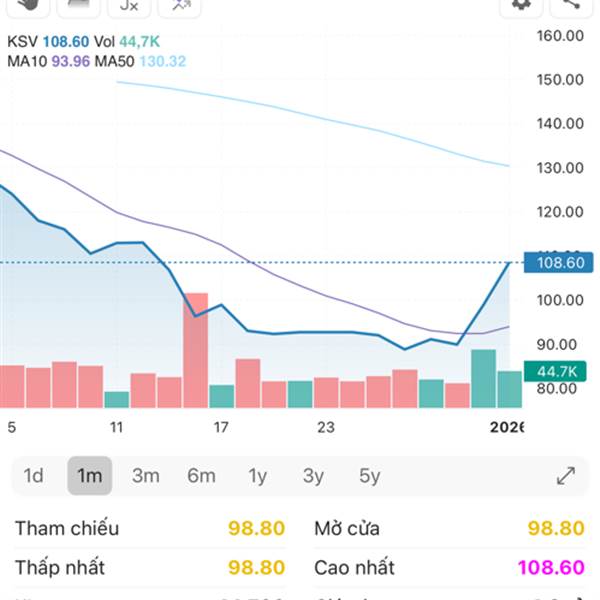Open chart settings gear
Screen dimensions: 600x600
[520, 6]
